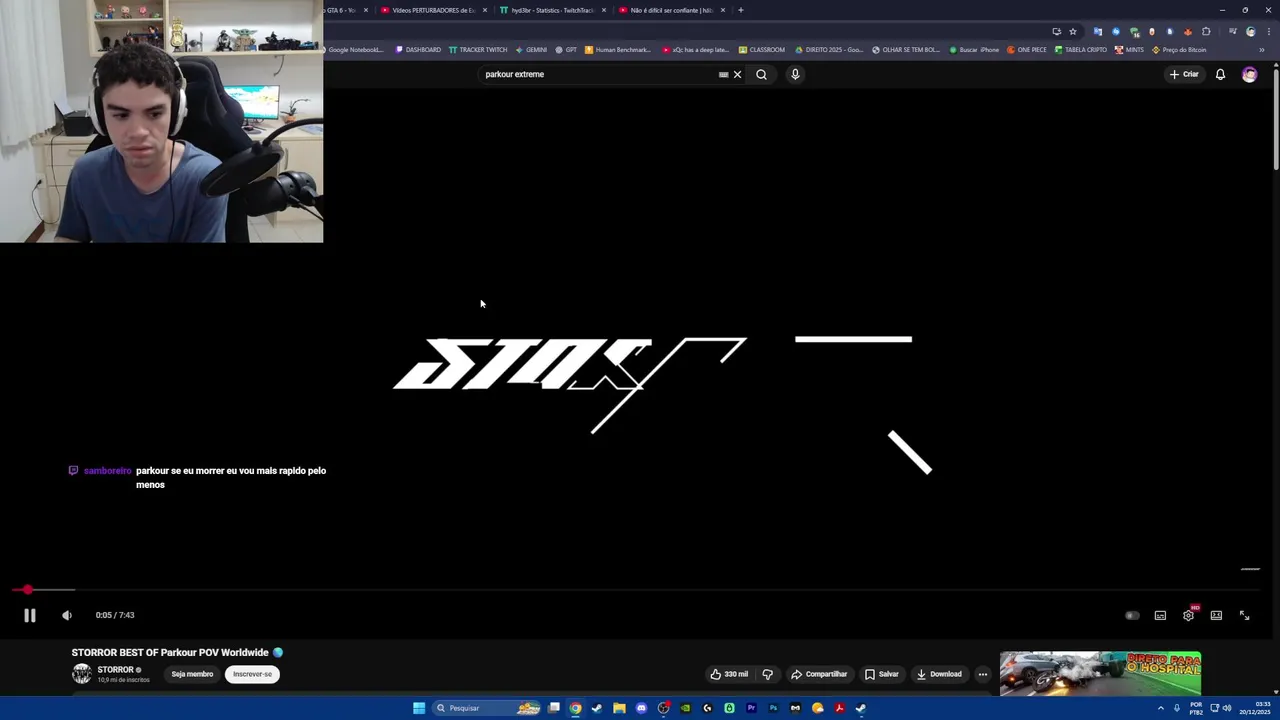Screen dimensions: 1280x720
Task: Enter fullscreen mode
Action: pyautogui.click(x=1244, y=616)
